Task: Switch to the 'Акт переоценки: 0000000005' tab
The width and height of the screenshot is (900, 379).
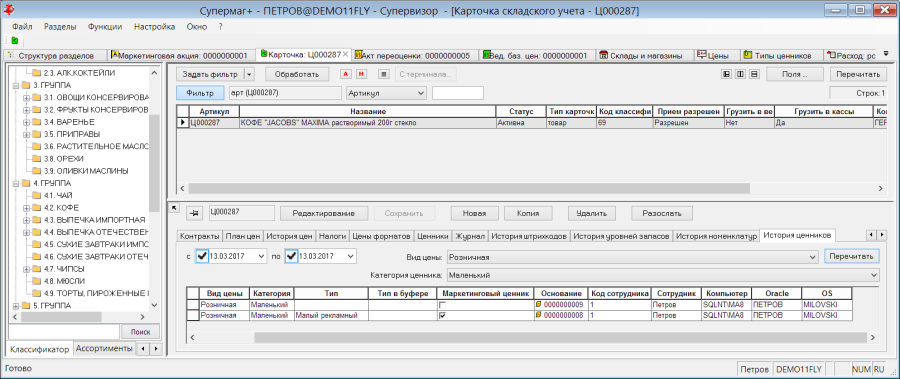Action: click(413, 56)
